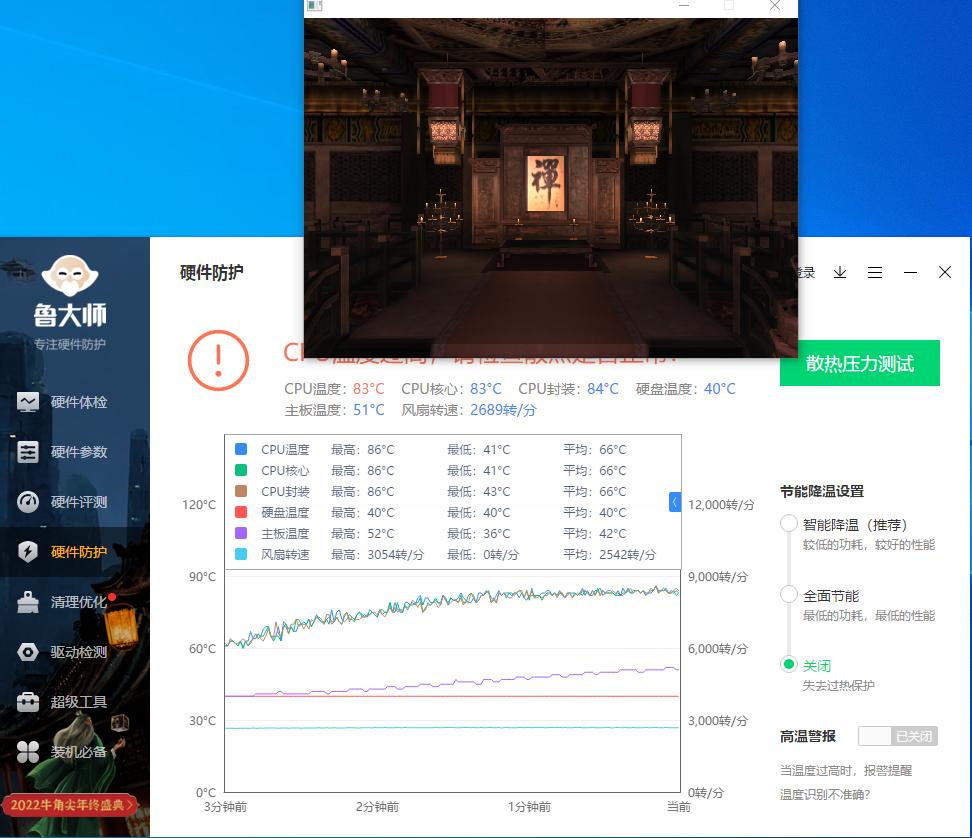Image resolution: width=972 pixels, height=838 pixels.
Task: Collapse the chart panel with the blue chevron
Action: pyautogui.click(x=674, y=503)
